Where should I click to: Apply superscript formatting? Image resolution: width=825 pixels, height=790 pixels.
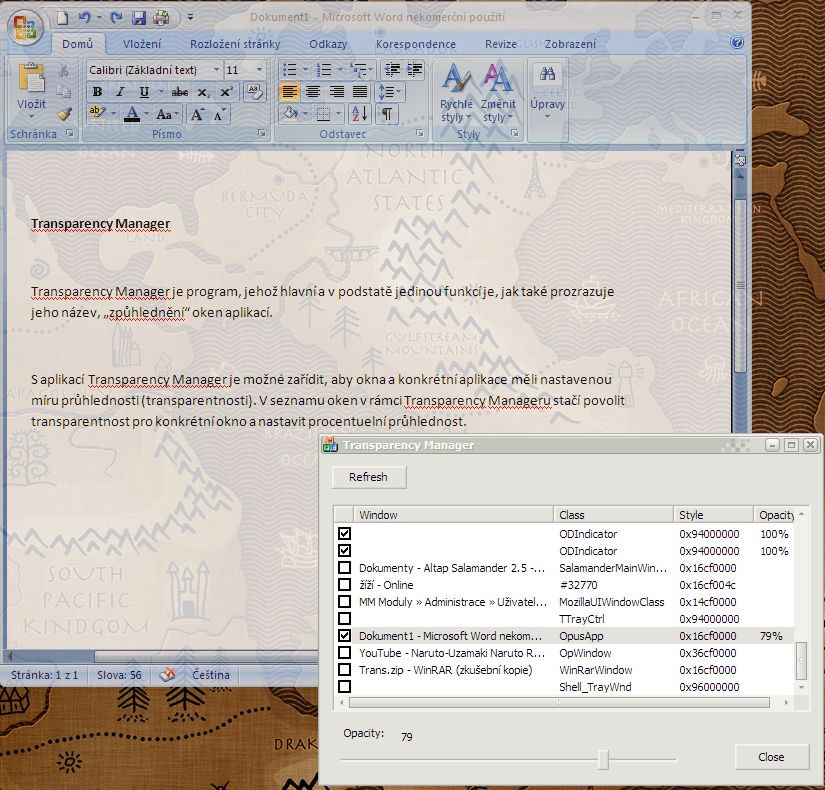227,92
